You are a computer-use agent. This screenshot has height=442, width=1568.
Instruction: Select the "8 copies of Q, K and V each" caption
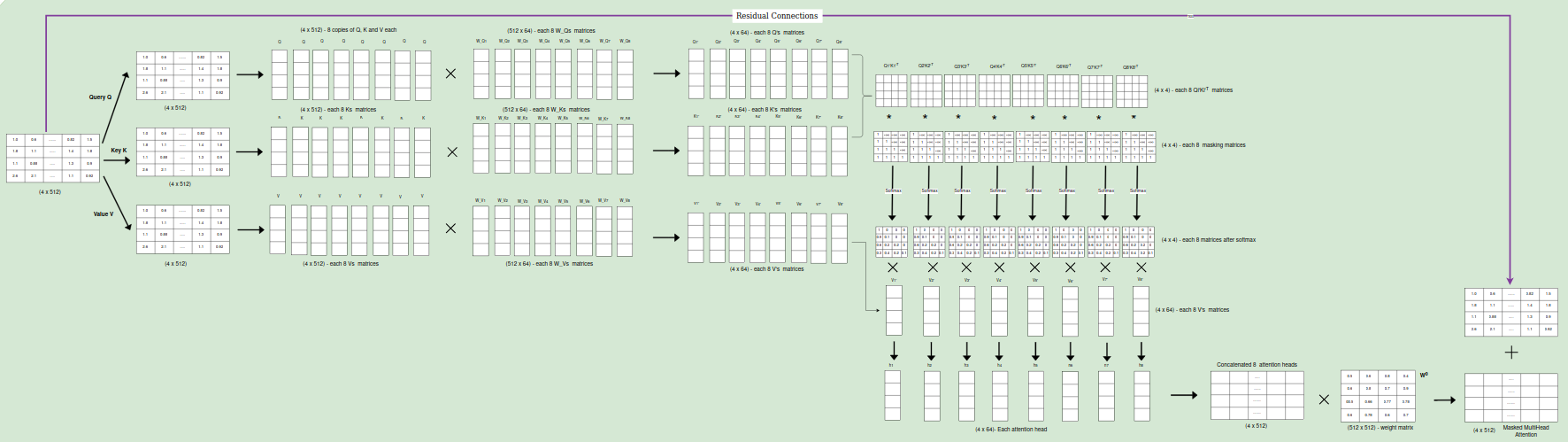[x=348, y=30]
